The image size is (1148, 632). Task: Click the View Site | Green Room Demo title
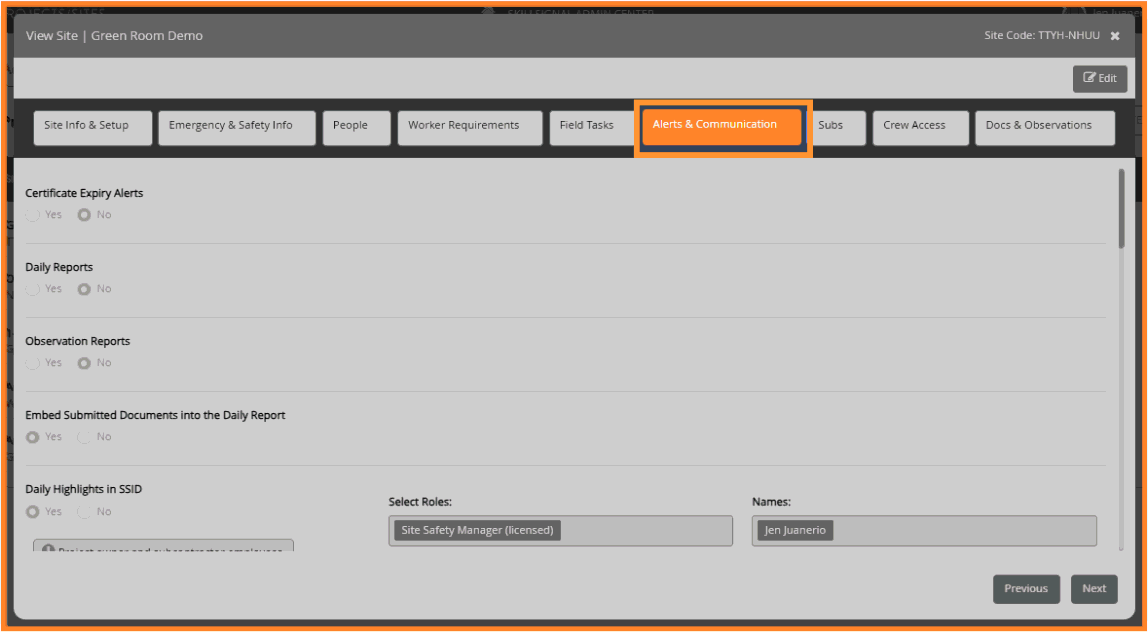coord(114,36)
